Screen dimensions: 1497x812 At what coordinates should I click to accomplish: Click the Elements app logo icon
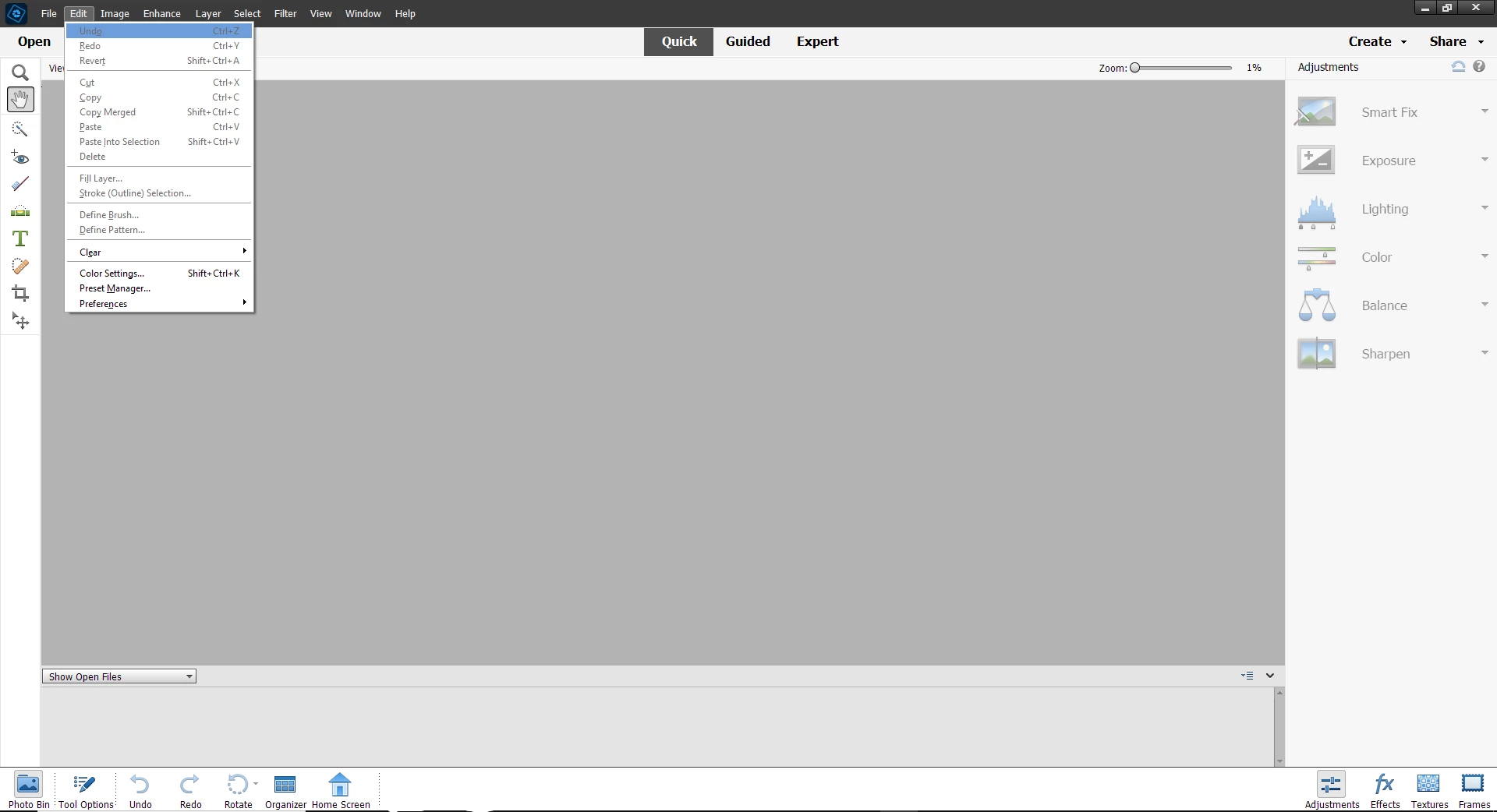point(16,13)
